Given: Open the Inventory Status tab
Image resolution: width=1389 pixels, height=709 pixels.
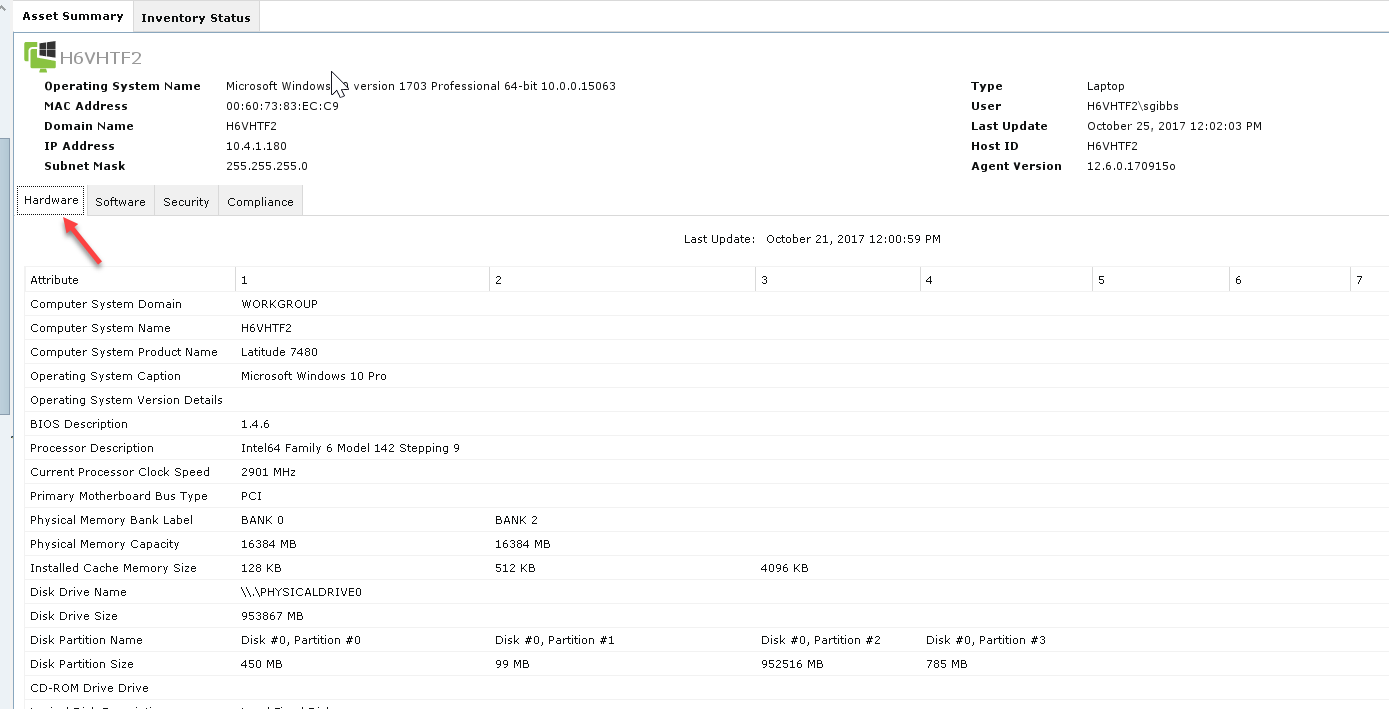Looking at the screenshot, I should click(196, 17).
